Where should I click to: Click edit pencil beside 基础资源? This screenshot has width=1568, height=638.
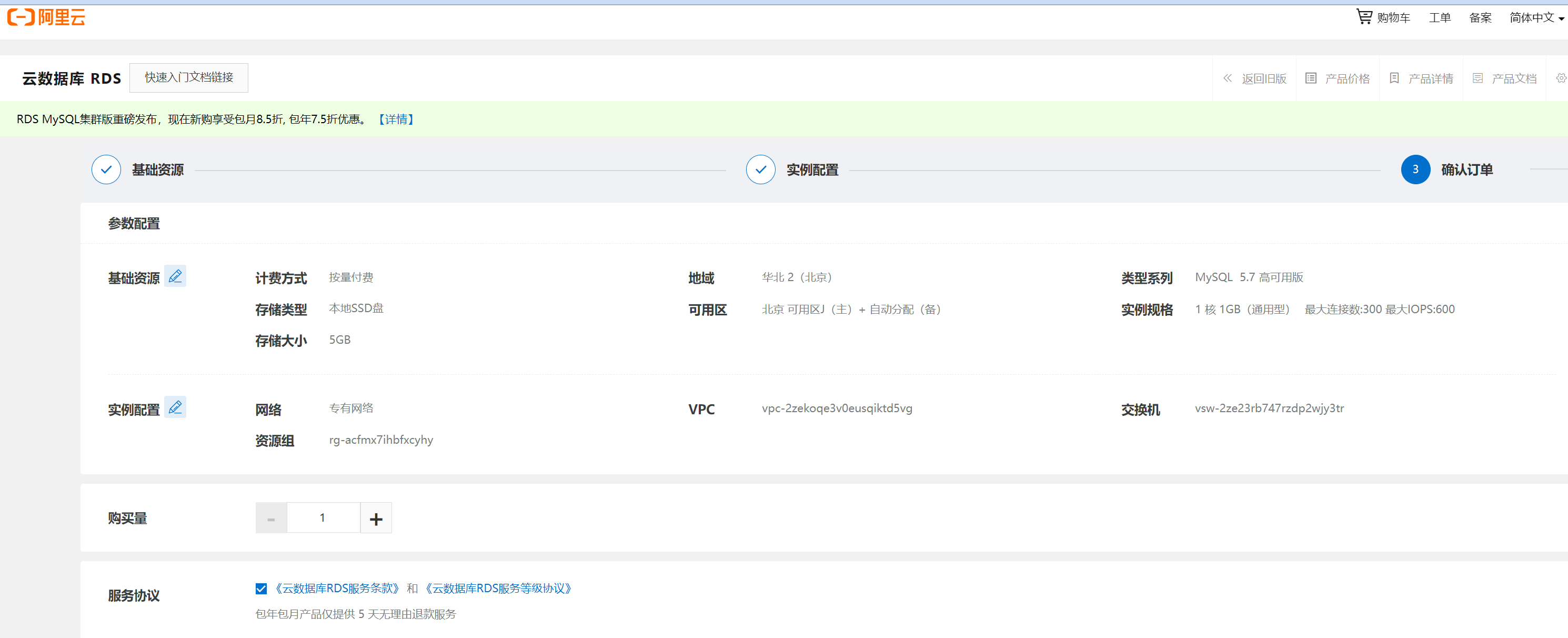pyautogui.click(x=175, y=276)
